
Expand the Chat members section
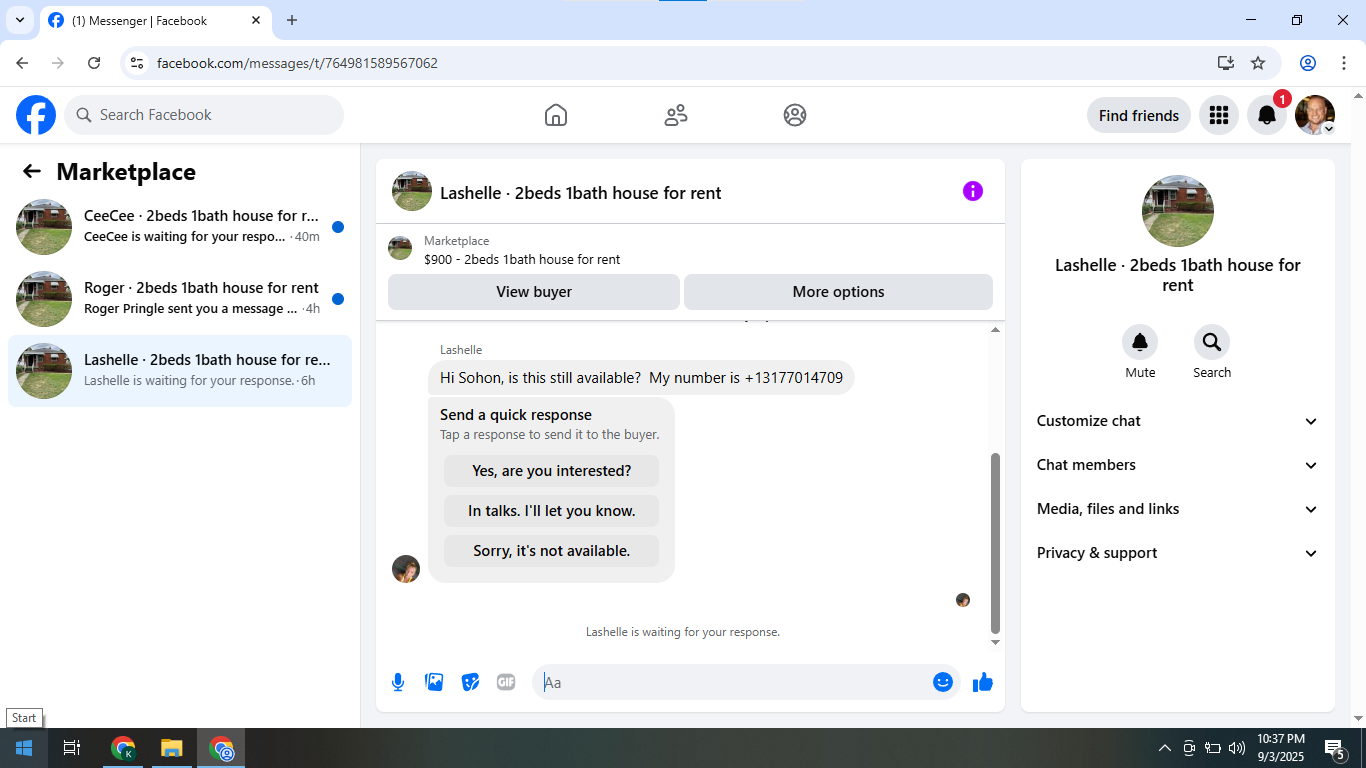1178,465
